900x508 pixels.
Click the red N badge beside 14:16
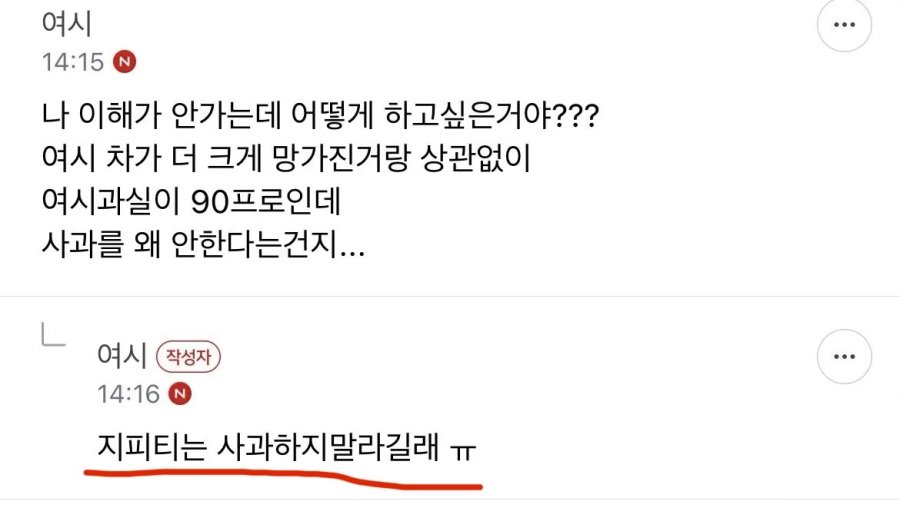pos(180,394)
